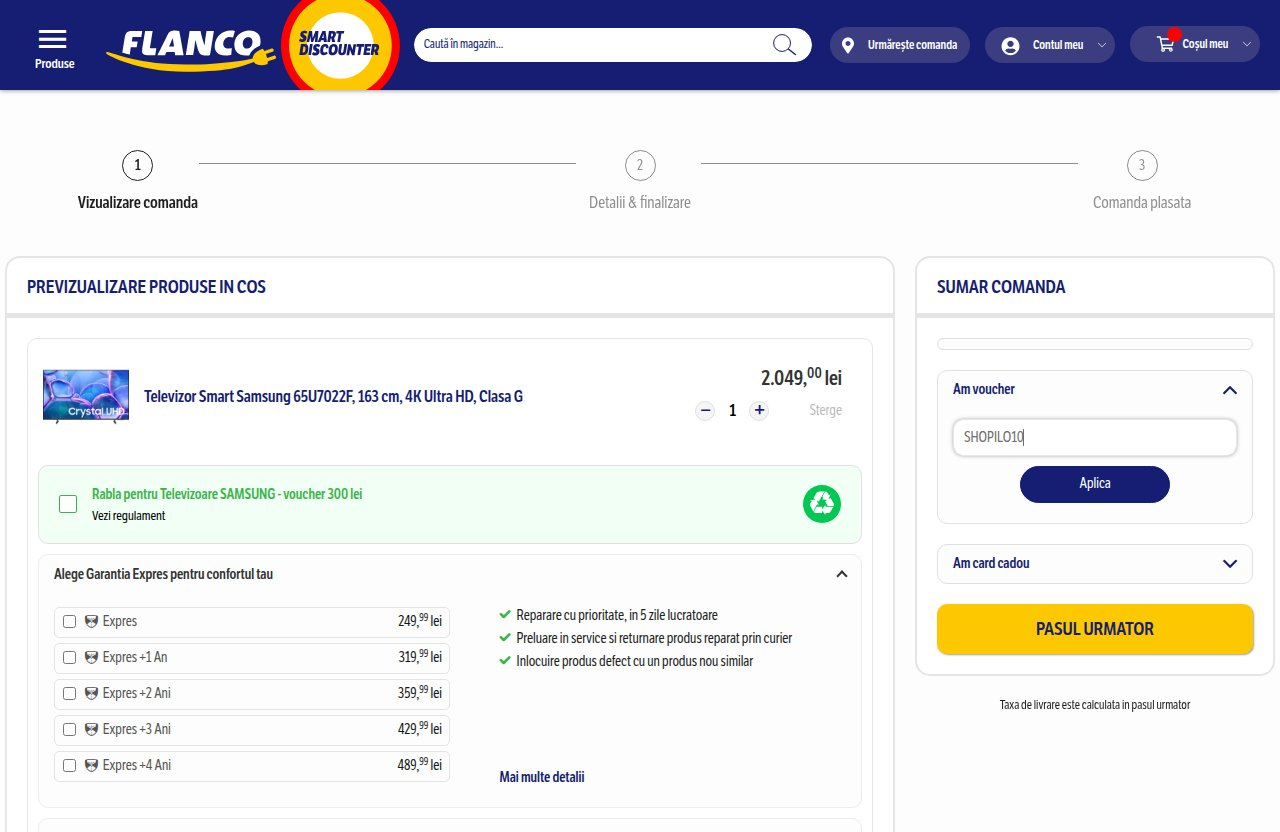Collapse the Garantia Expres section

(842, 574)
